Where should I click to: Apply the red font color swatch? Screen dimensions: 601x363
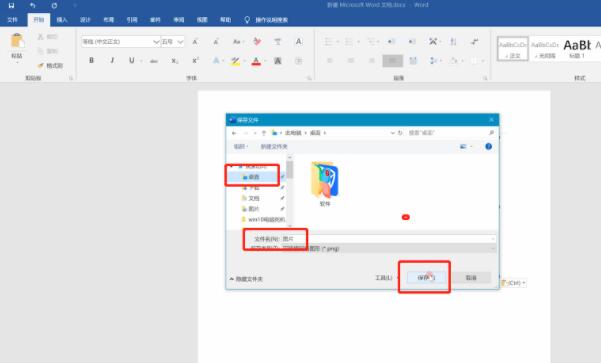pos(256,61)
